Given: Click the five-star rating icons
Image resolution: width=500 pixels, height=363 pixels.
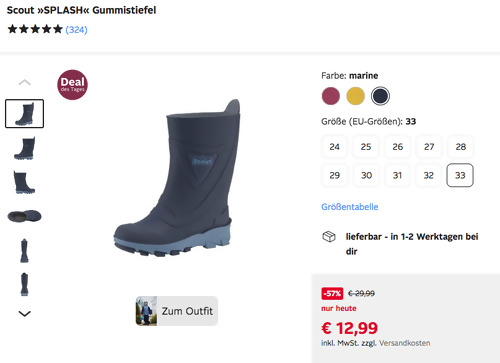Looking at the screenshot, I should pyautogui.click(x=35, y=29).
